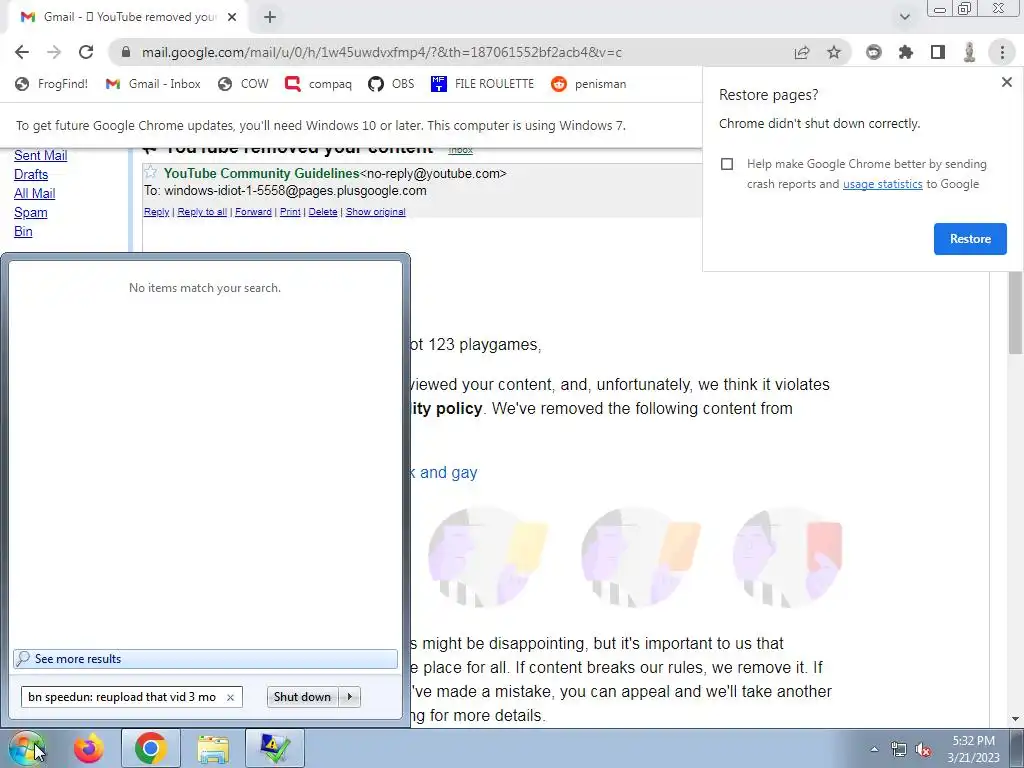Open a new tab with the plus button

270,17
